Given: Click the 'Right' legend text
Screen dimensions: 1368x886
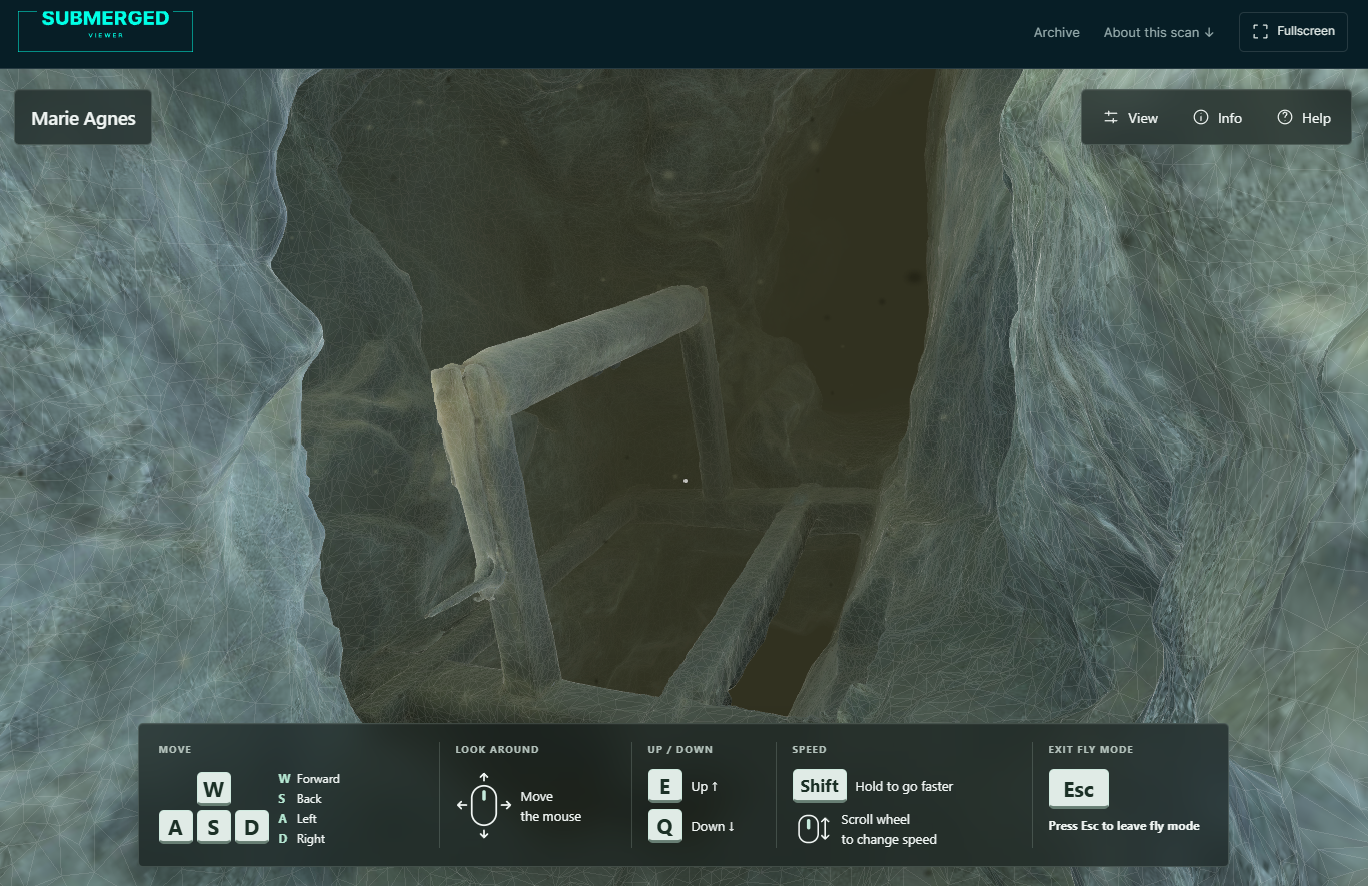Looking at the screenshot, I should pyautogui.click(x=311, y=839).
